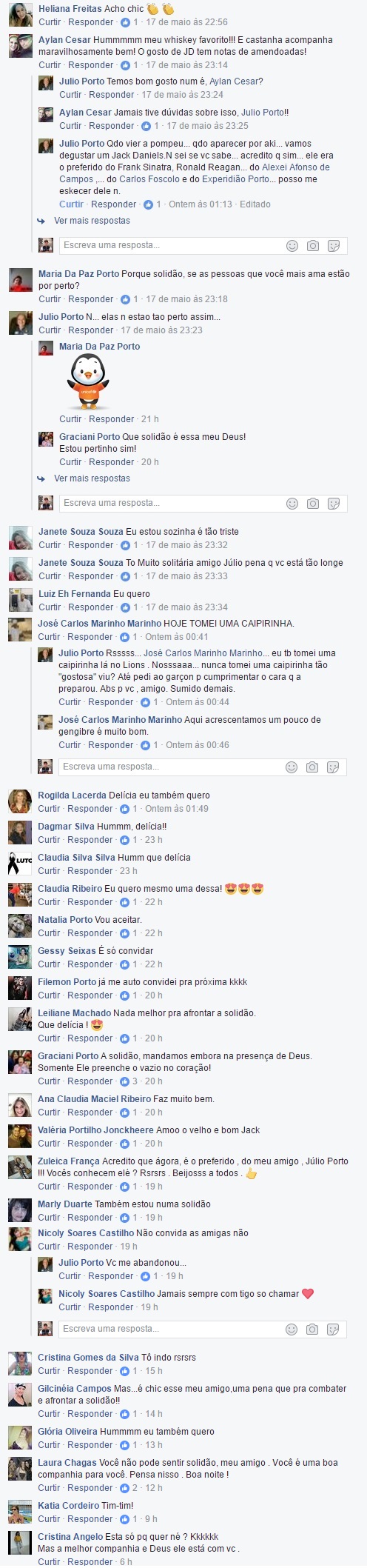Image resolution: width=367 pixels, height=1568 pixels.
Task: Click sticker icon in first reply box
Action: tap(333, 245)
